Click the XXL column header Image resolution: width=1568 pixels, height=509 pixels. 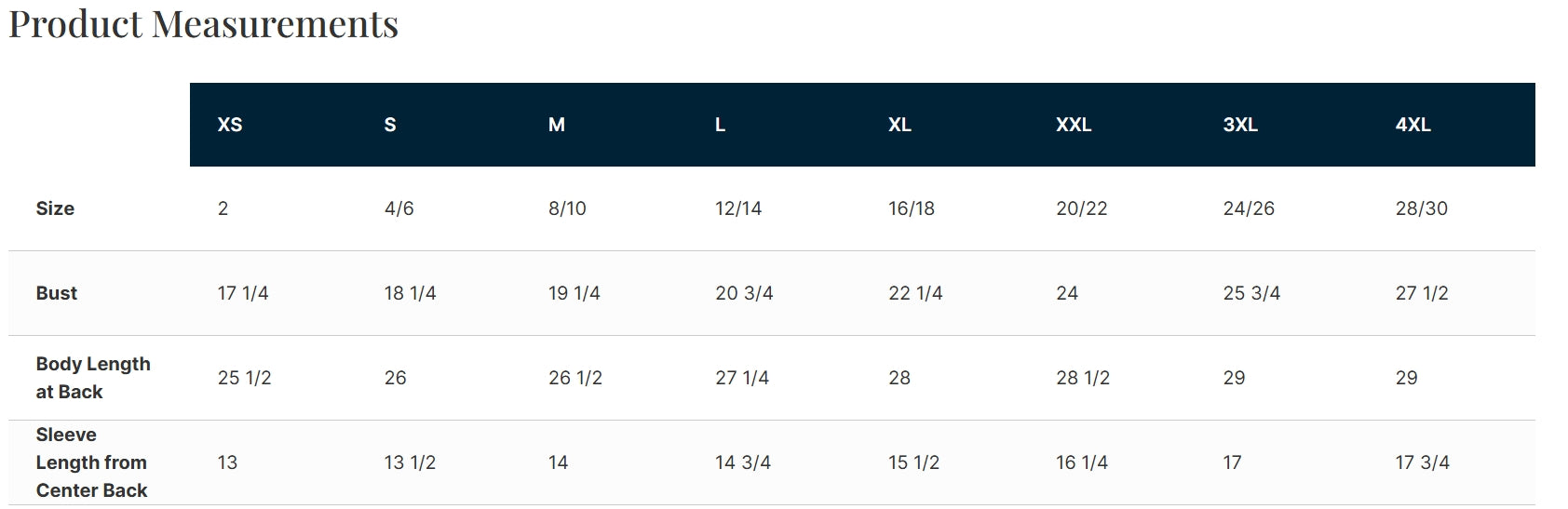click(x=1074, y=125)
